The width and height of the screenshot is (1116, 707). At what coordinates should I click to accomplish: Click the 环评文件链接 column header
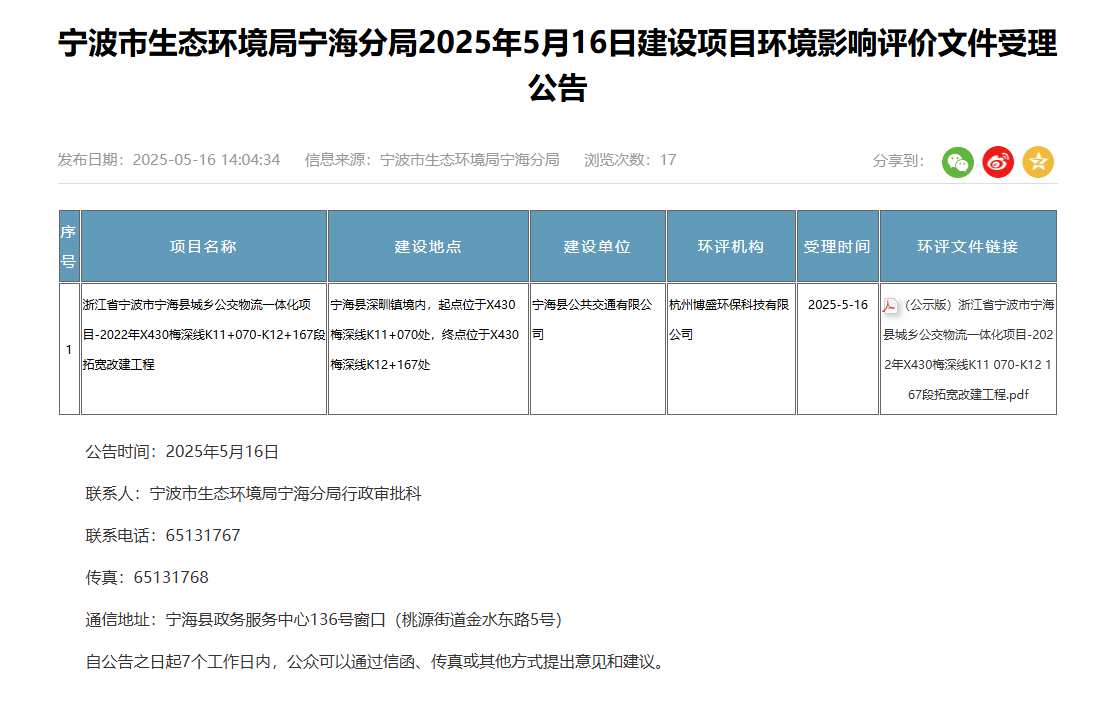click(x=967, y=246)
